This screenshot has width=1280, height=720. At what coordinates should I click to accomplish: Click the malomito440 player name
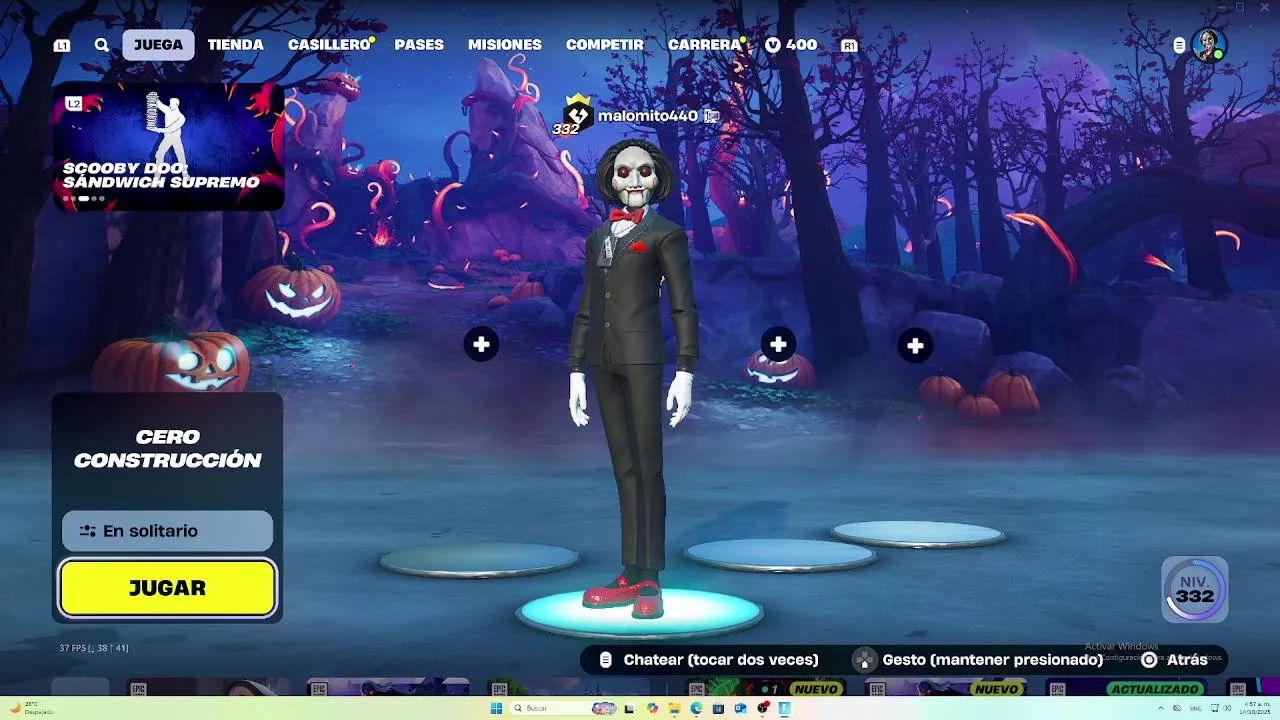click(647, 116)
